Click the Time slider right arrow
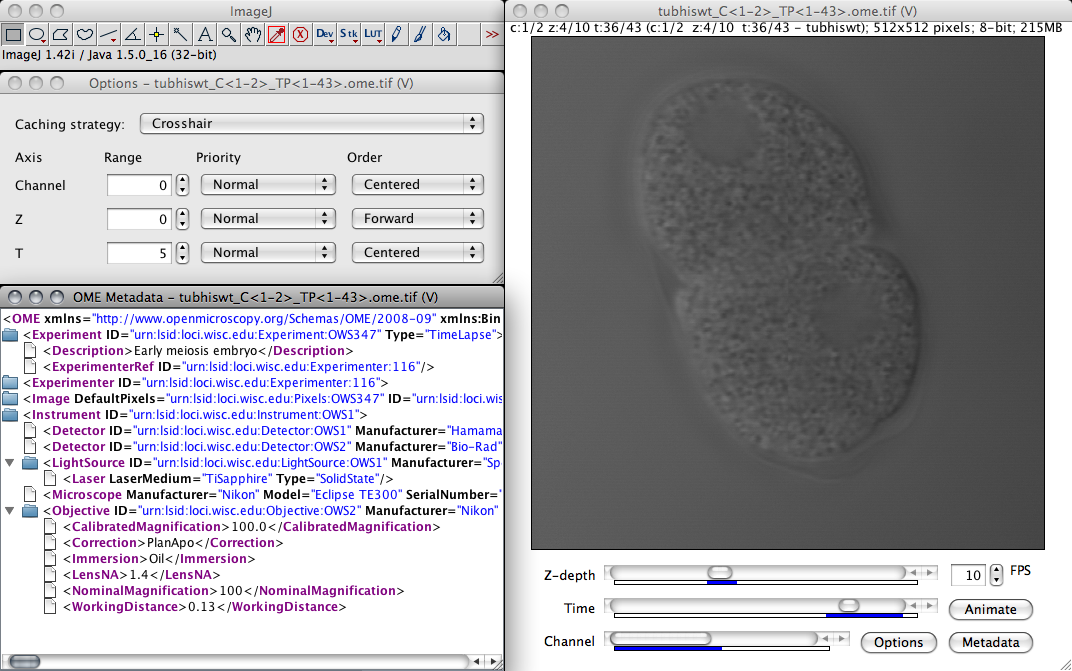 [x=929, y=605]
